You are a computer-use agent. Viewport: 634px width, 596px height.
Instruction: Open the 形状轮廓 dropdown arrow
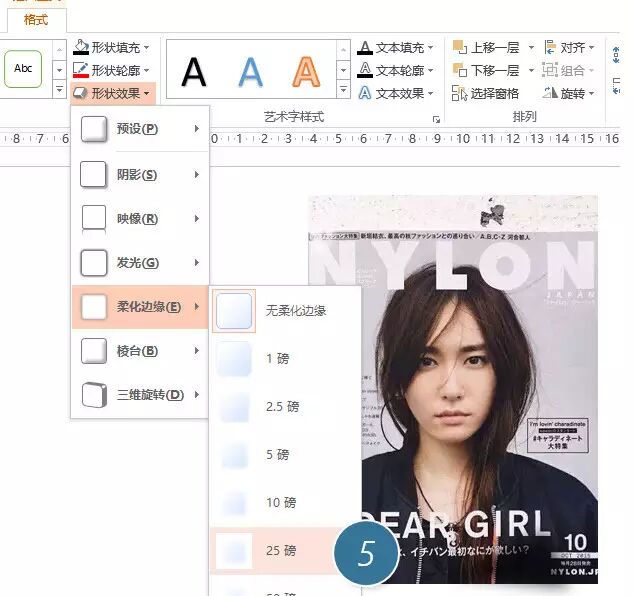(x=146, y=70)
